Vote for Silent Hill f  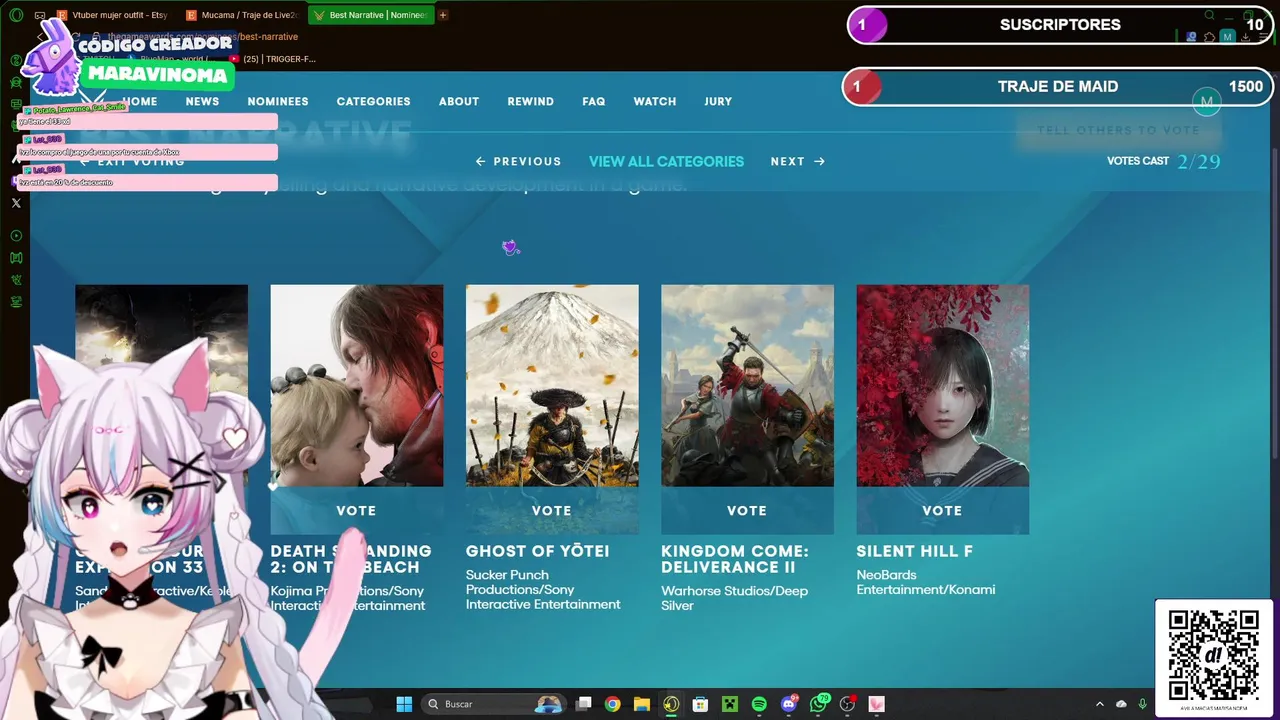click(942, 510)
